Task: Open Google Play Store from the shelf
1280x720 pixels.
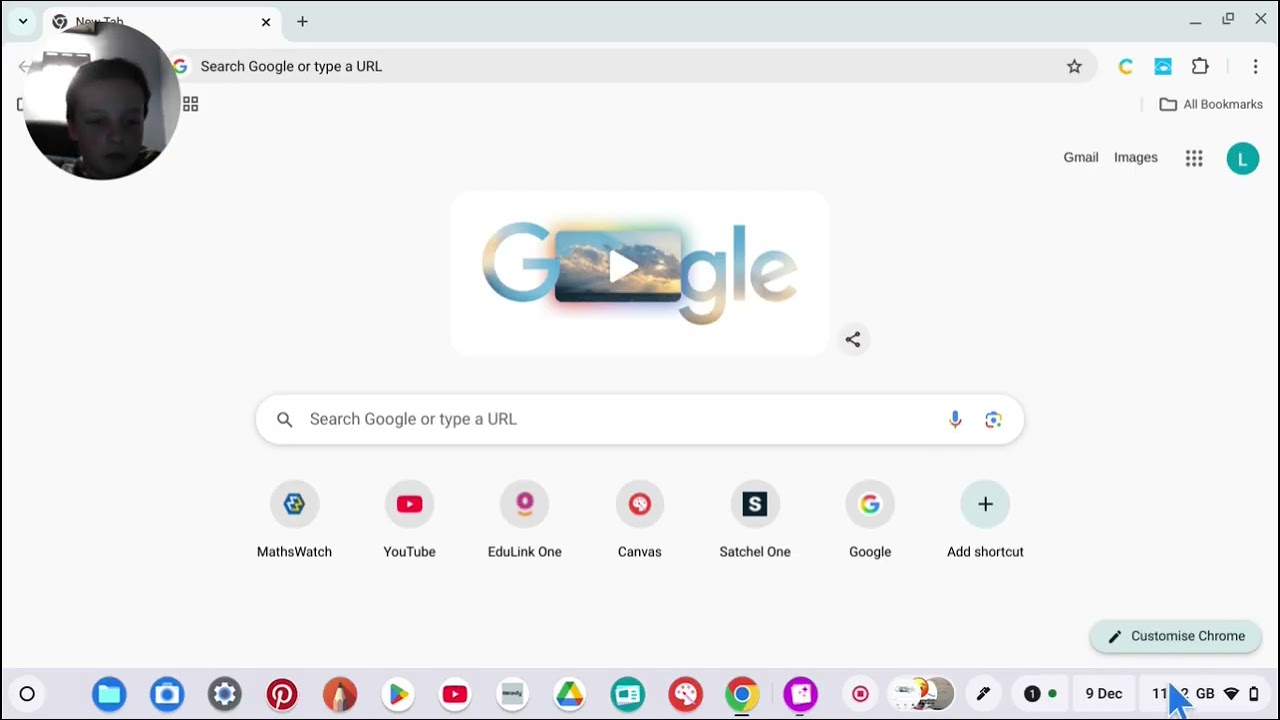Action: pyautogui.click(x=398, y=694)
